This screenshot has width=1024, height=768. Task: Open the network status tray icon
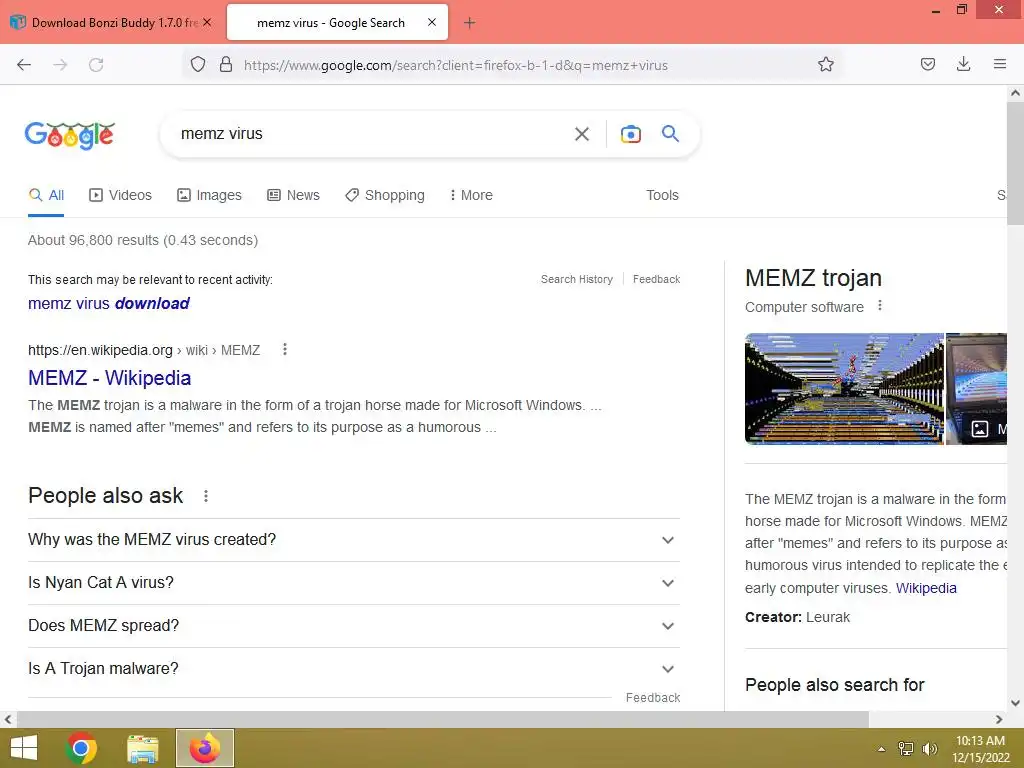(905, 749)
